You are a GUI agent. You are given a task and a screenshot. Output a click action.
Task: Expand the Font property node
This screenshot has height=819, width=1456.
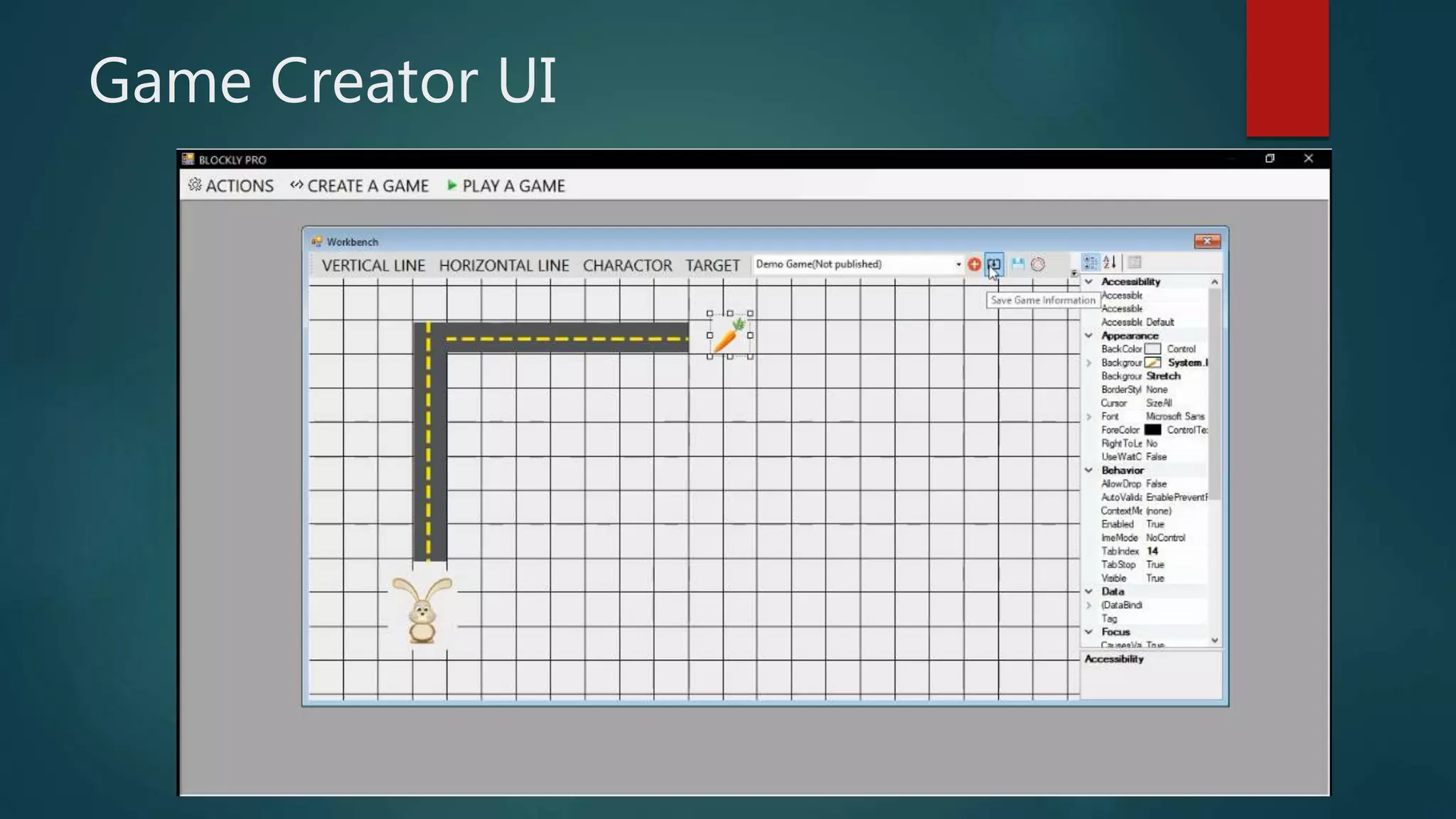pyautogui.click(x=1088, y=417)
